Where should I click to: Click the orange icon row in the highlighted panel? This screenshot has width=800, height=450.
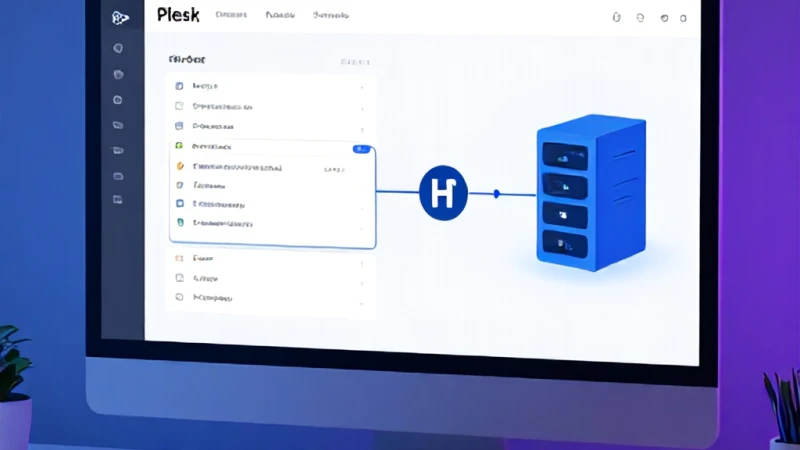pyautogui.click(x=272, y=167)
